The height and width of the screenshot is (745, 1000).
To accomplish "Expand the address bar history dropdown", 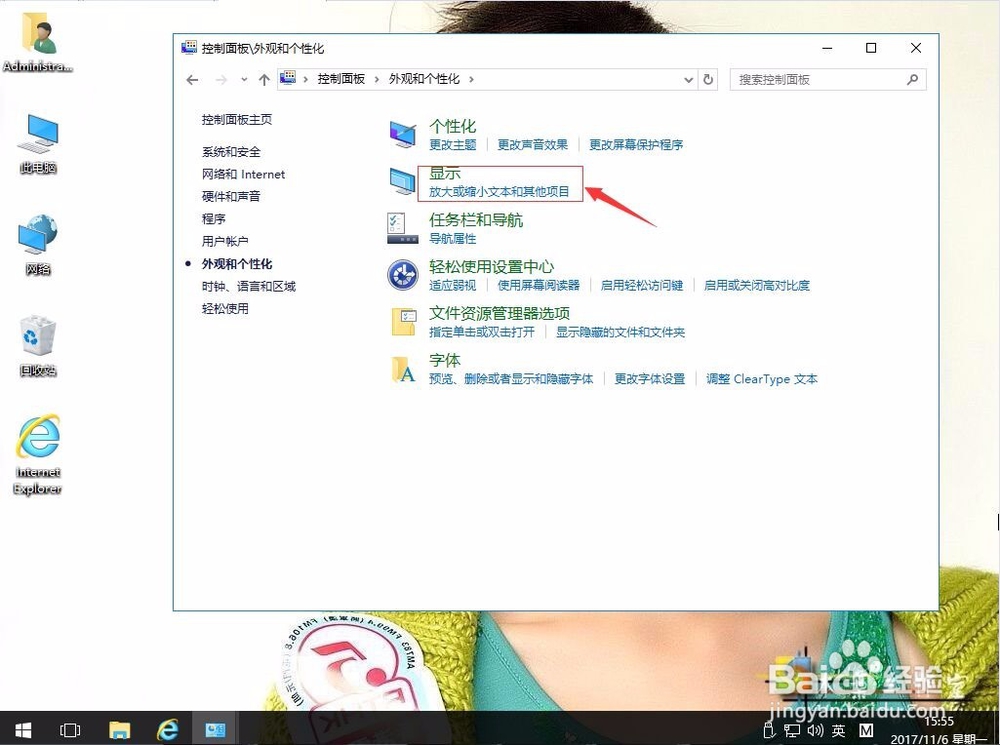I will [688, 80].
